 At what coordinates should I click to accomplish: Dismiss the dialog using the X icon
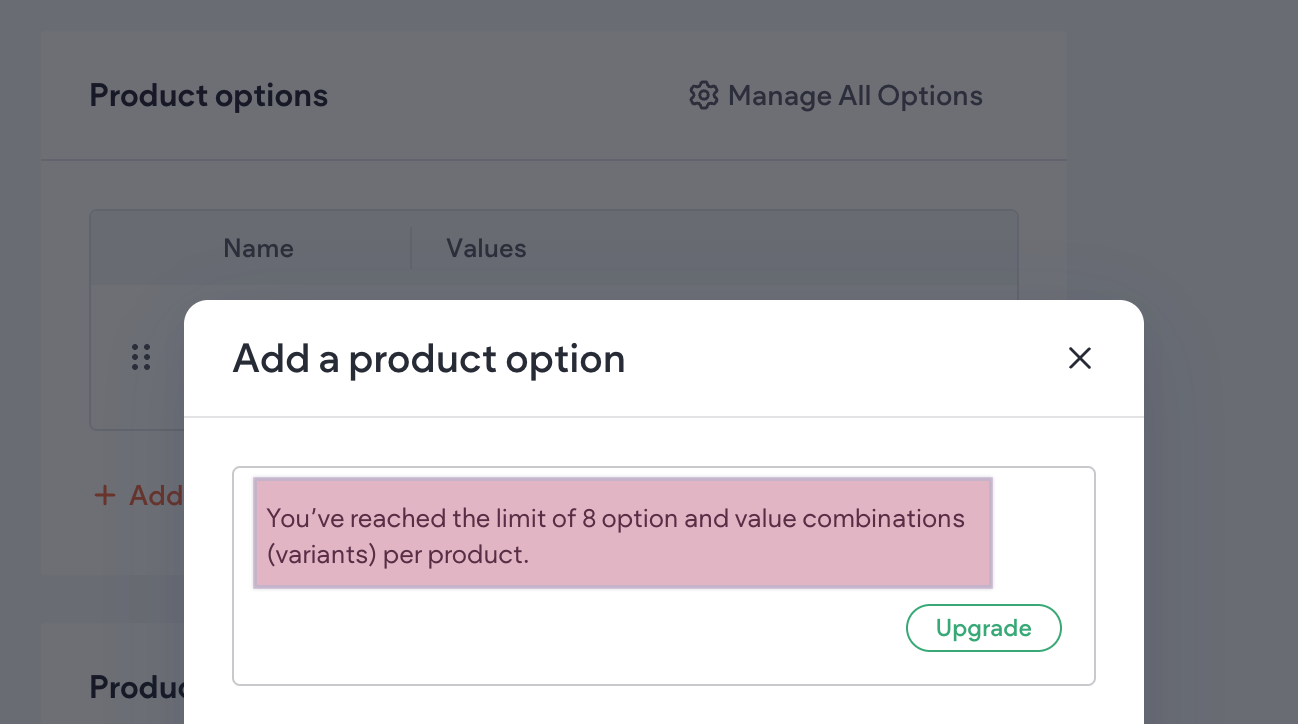point(1080,358)
